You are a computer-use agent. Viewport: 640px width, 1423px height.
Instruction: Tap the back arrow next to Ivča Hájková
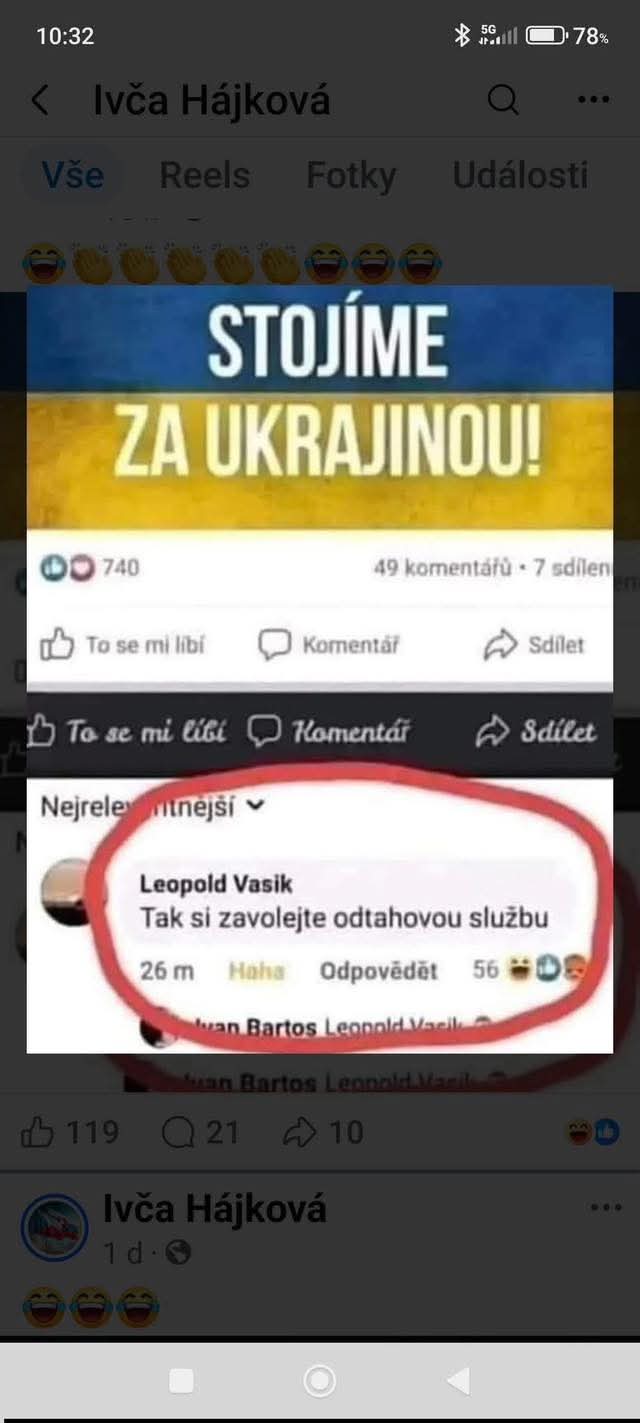point(40,100)
